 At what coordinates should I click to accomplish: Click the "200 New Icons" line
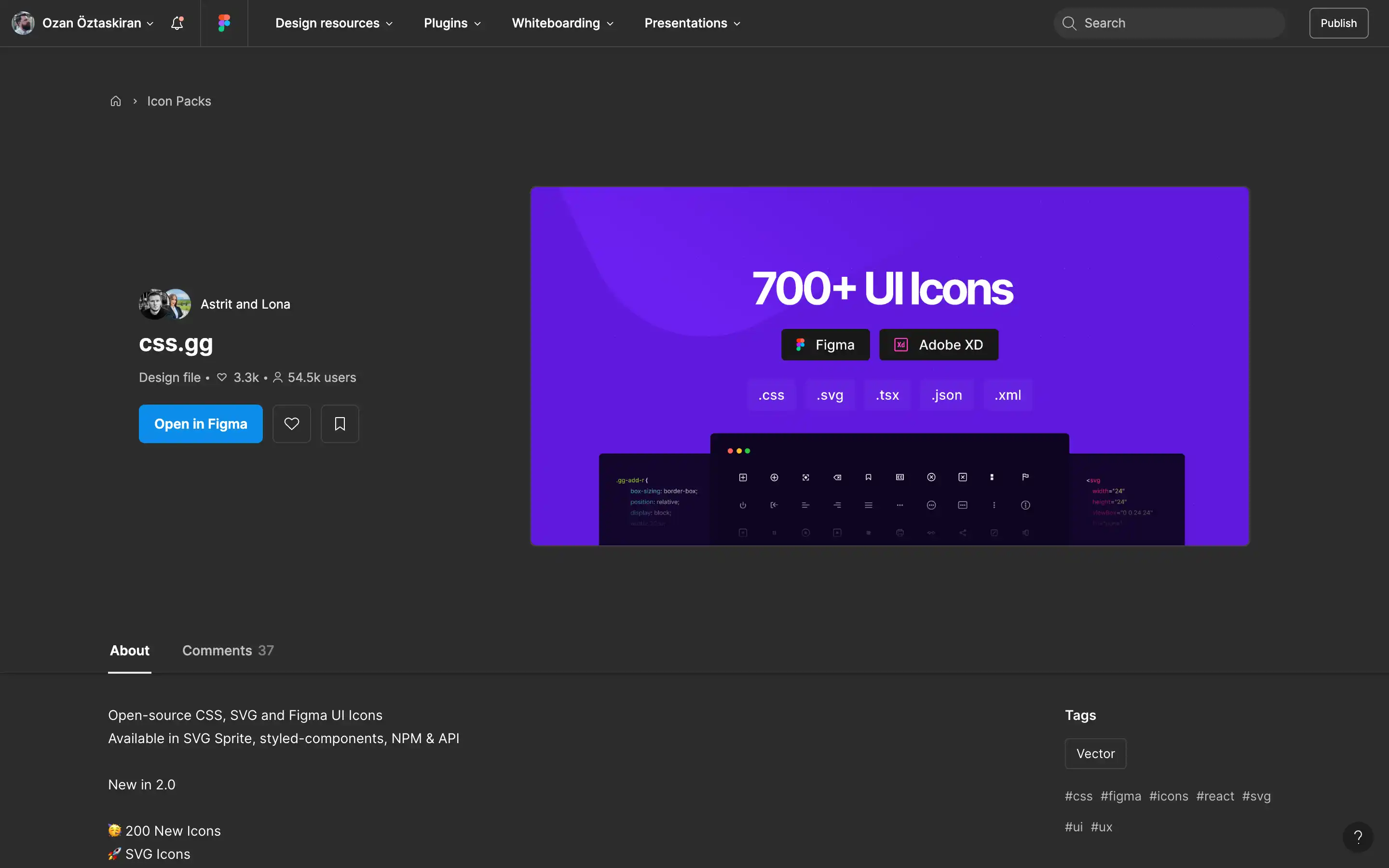click(164, 831)
